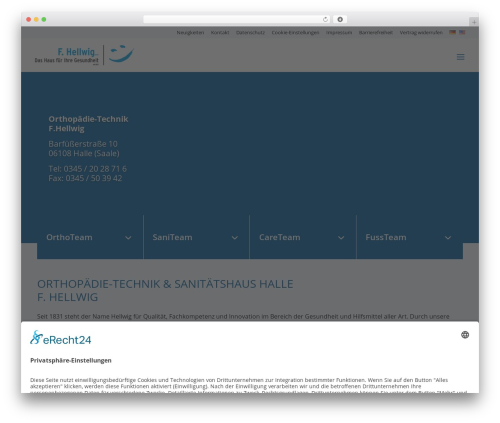
Task: Click the globe language icon in cookie banner
Action: click(465, 335)
